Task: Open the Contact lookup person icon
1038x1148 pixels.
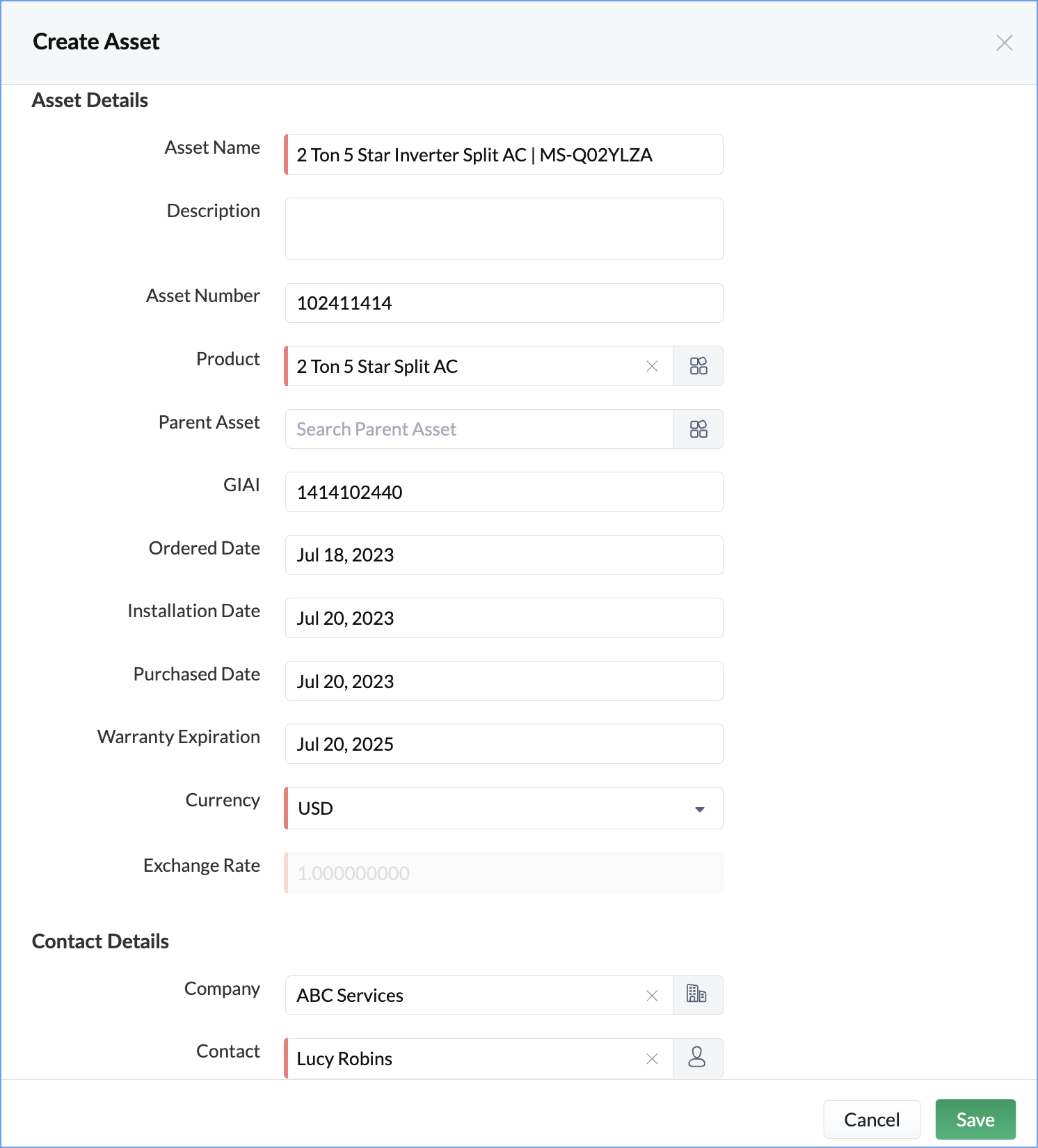Action: click(x=698, y=1058)
